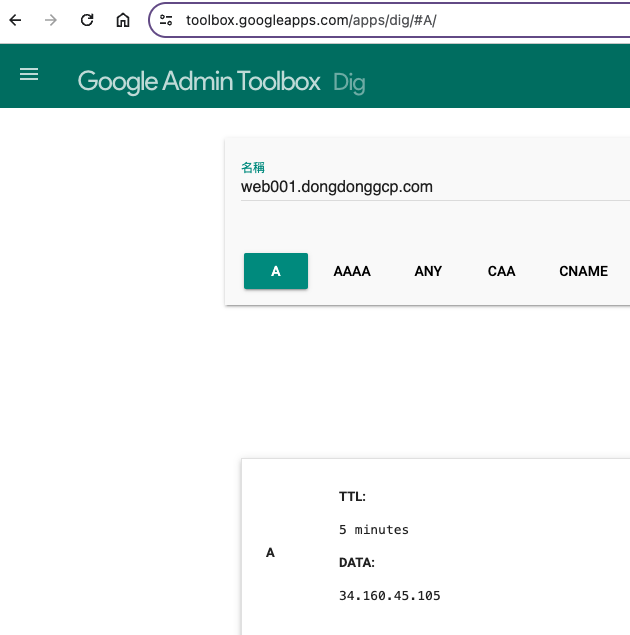This screenshot has width=630, height=635.
Task: Click the browser forward arrow
Action: [x=51, y=20]
